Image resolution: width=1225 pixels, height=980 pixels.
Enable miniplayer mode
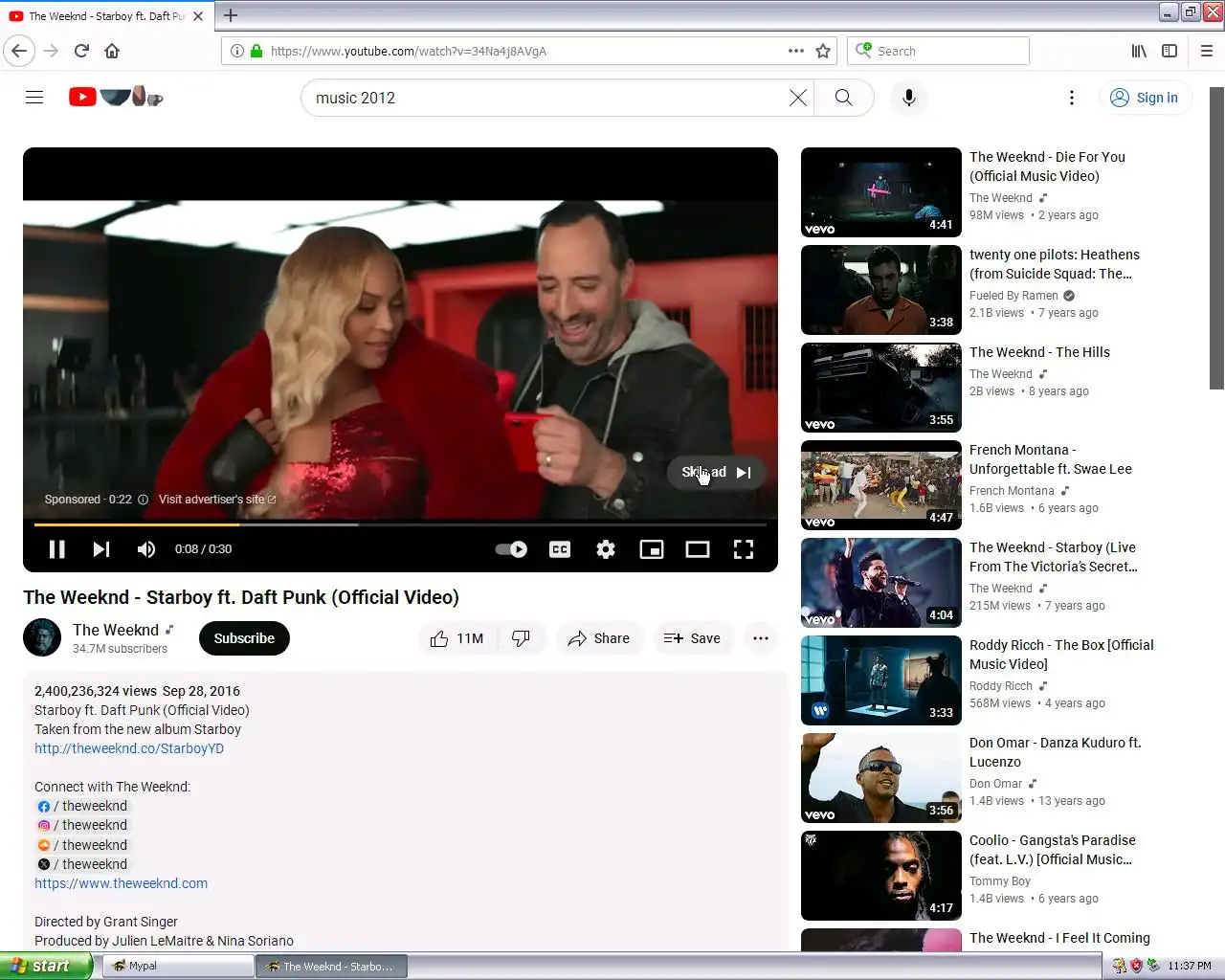652,549
